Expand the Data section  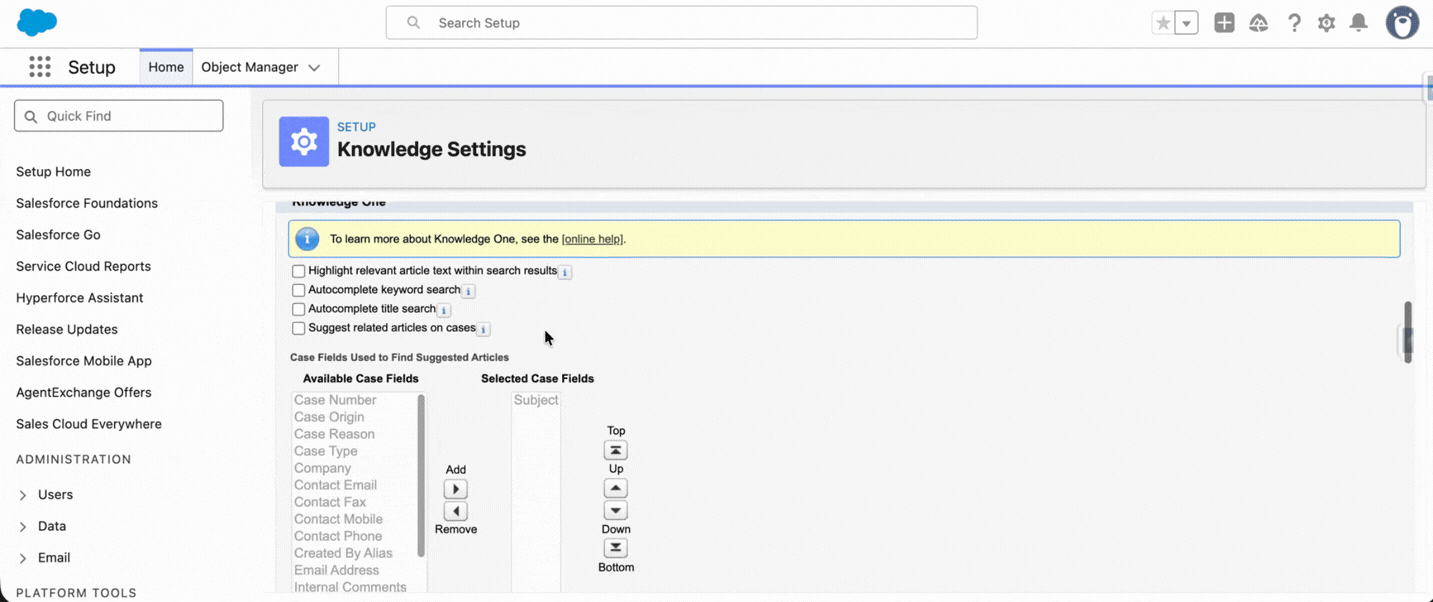tap(23, 526)
